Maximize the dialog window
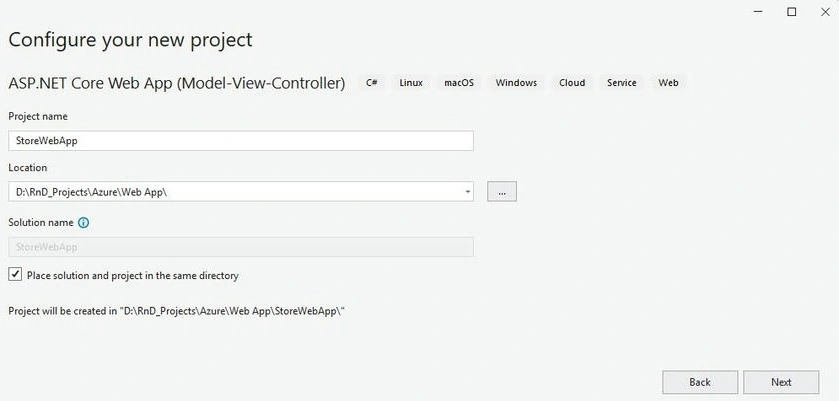This screenshot has width=839, height=401. [791, 12]
